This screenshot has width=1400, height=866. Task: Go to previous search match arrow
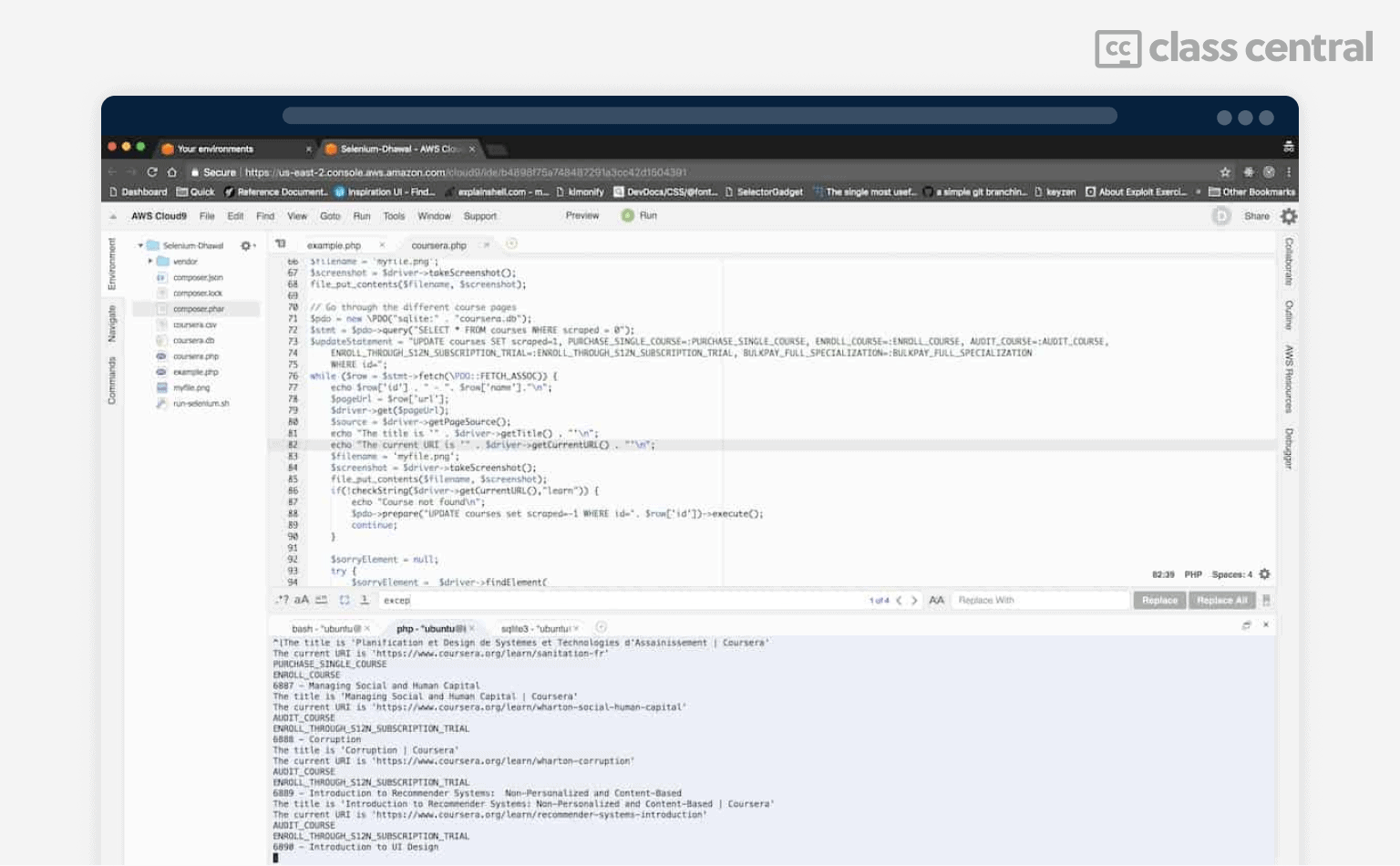[x=899, y=601]
